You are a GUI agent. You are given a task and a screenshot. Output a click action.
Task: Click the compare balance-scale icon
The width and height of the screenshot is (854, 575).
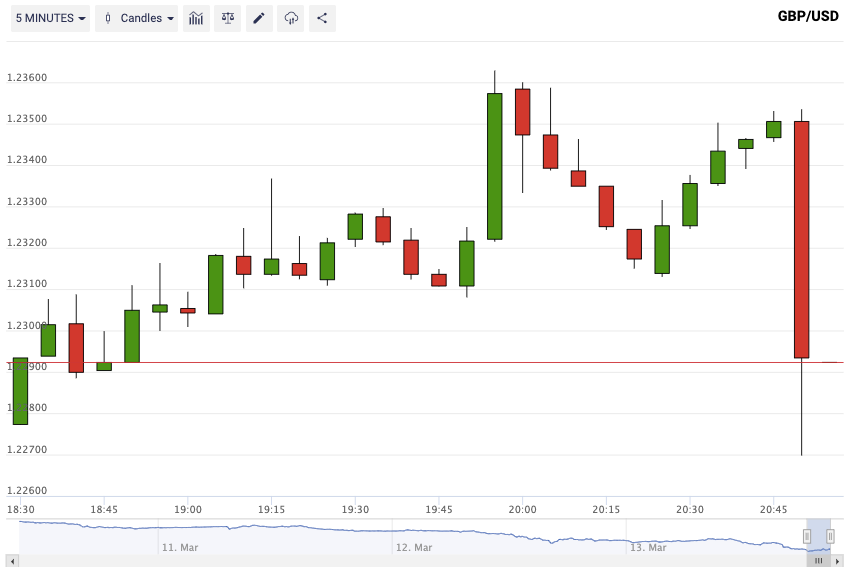(x=228, y=19)
